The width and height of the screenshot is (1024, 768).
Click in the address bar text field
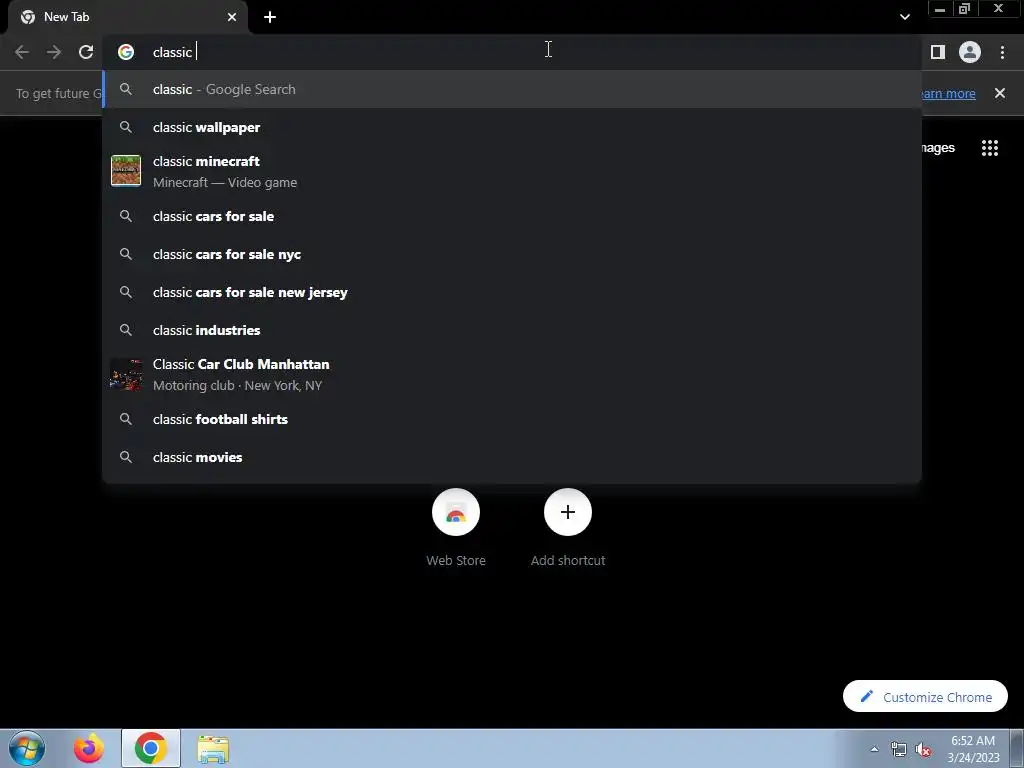pos(513,52)
